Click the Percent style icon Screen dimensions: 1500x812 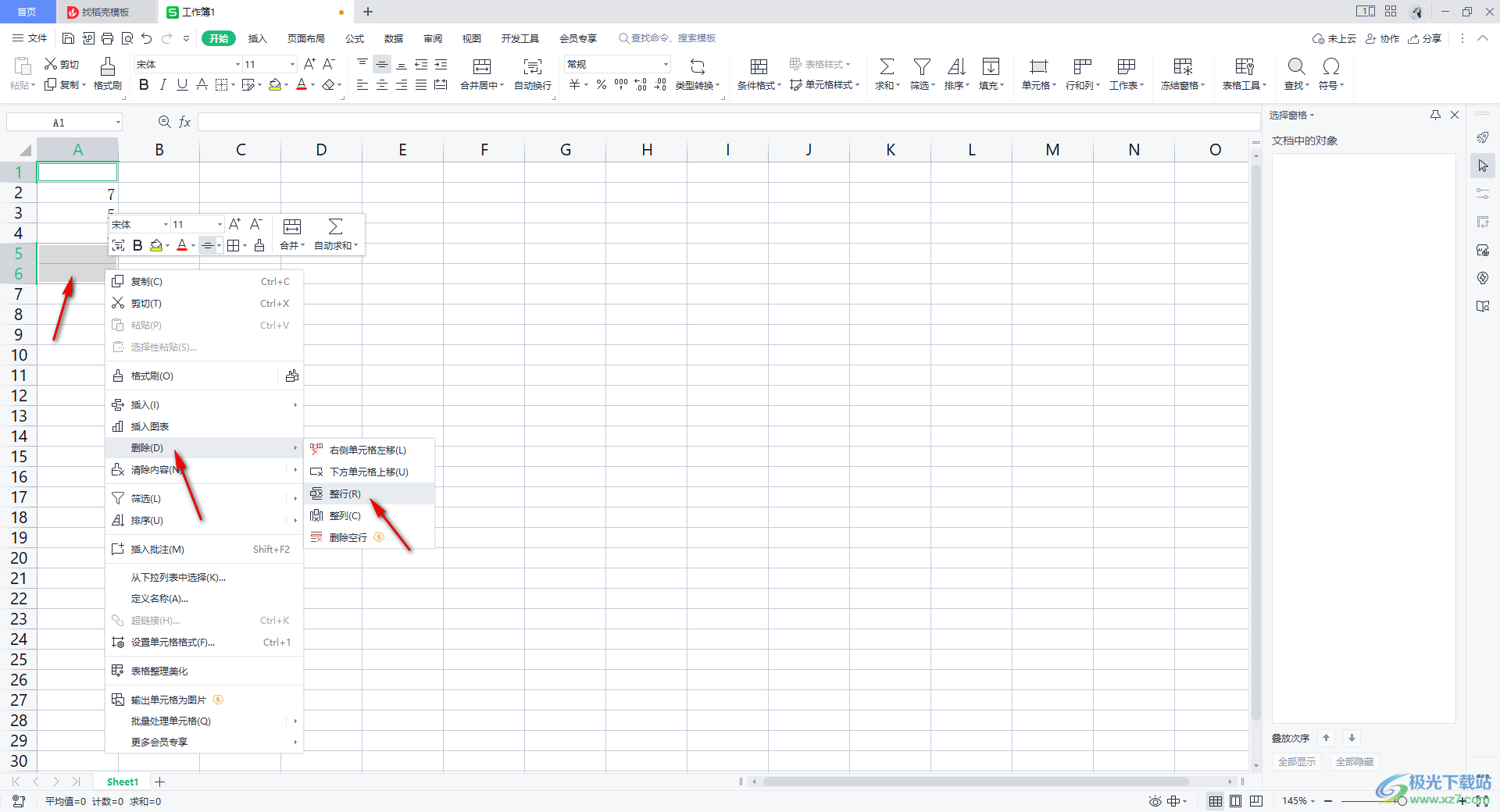pyautogui.click(x=602, y=85)
